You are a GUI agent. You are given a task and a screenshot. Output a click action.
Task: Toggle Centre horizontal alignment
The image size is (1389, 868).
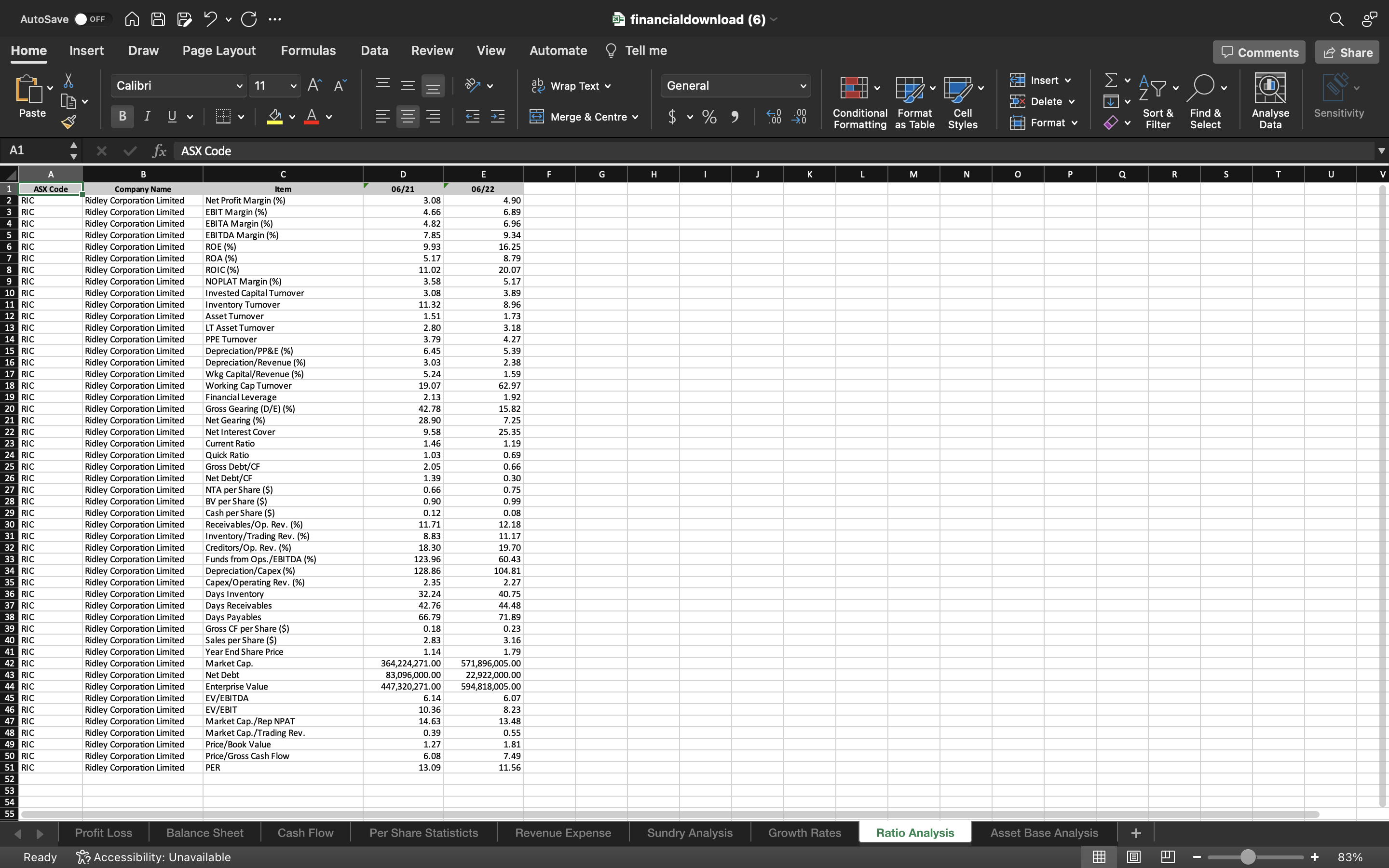coord(408,117)
